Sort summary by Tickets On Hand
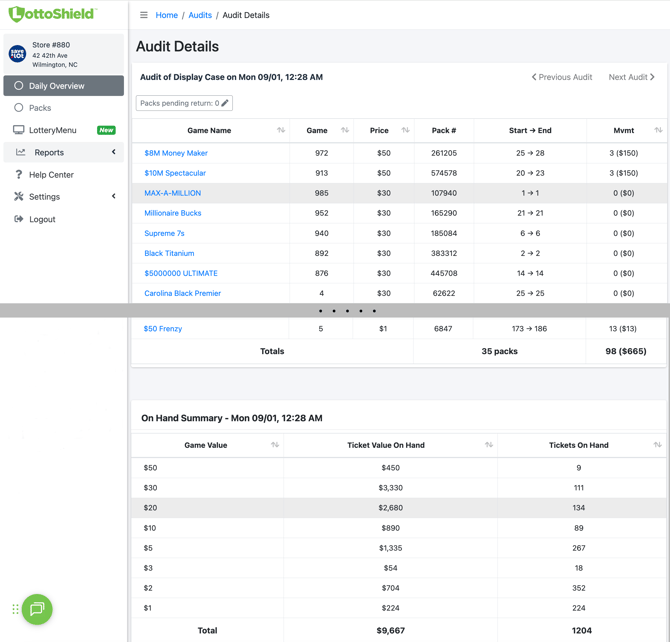This screenshot has width=670, height=642. tap(657, 445)
